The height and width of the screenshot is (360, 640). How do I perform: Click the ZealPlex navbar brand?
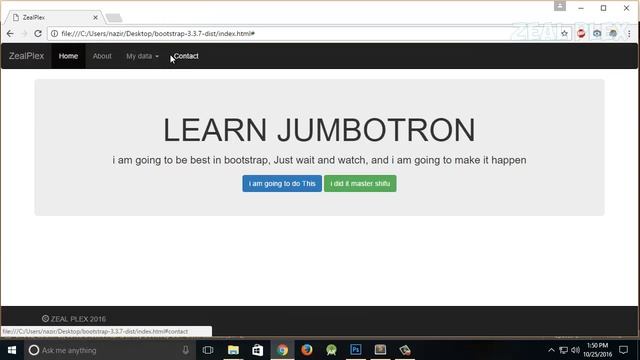pyautogui.click(x=27, y=56)
